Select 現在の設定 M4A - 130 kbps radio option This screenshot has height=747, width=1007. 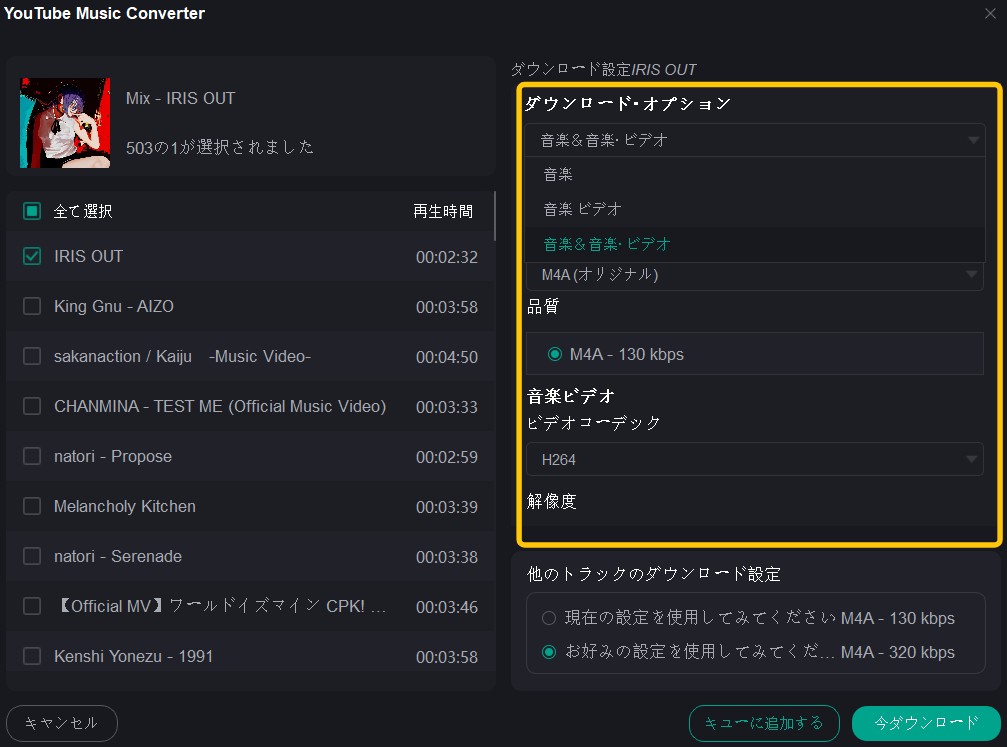pyautogui.click(x=548, y=618)
